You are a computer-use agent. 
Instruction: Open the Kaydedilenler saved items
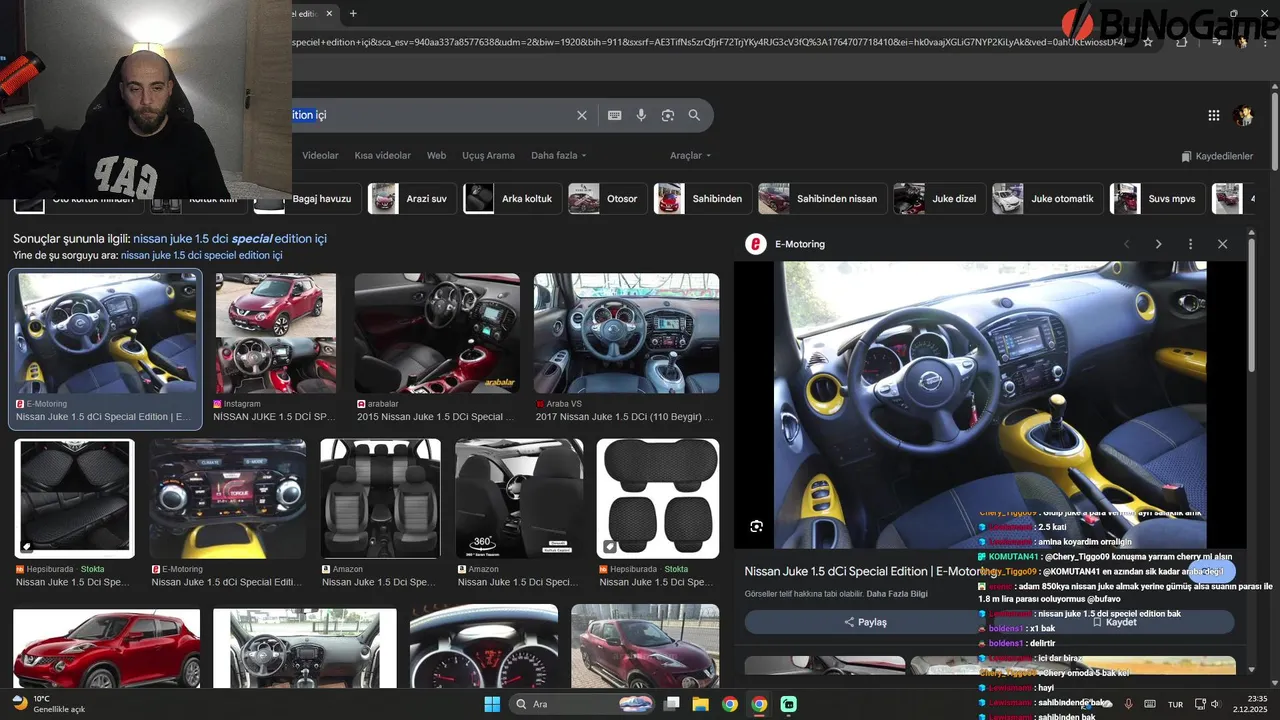click(x=1217, y=156)
